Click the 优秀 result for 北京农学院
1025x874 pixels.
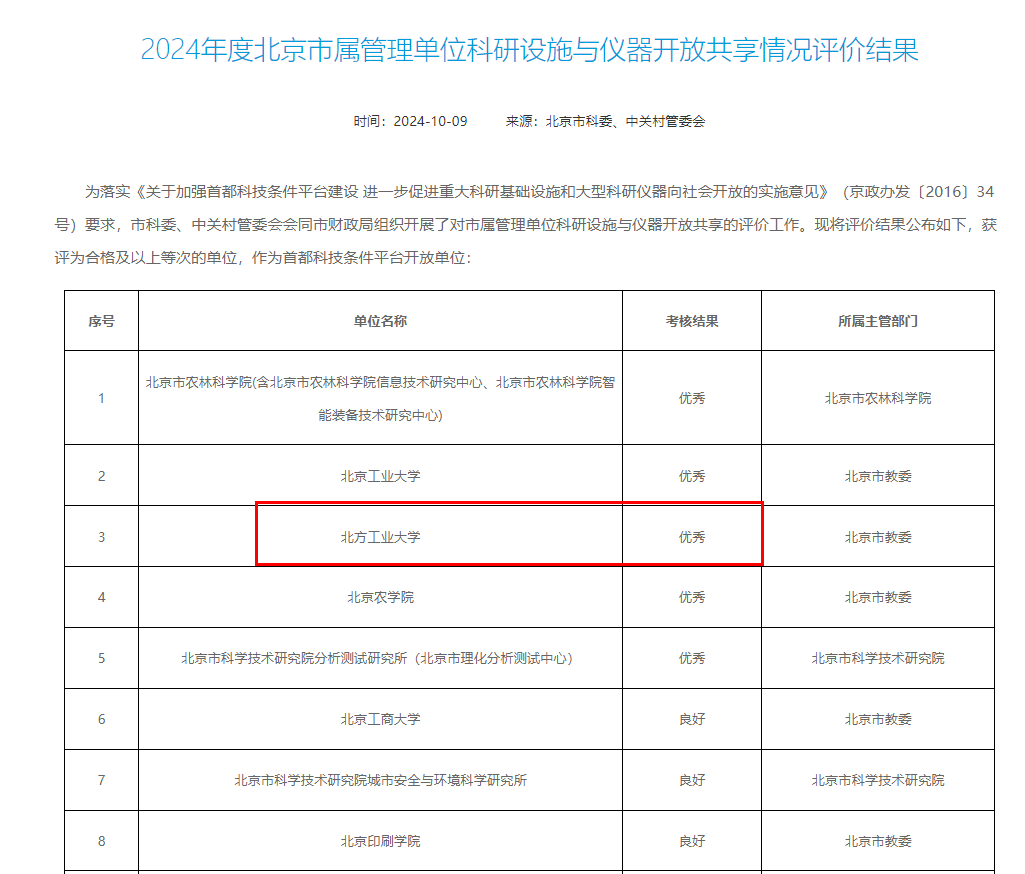[692, 597]
